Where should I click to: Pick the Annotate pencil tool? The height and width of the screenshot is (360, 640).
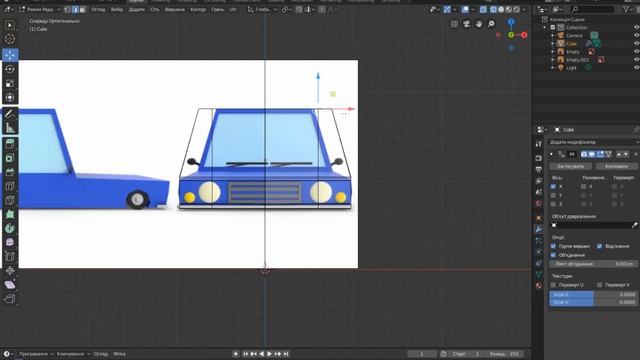tap(10, 114)
